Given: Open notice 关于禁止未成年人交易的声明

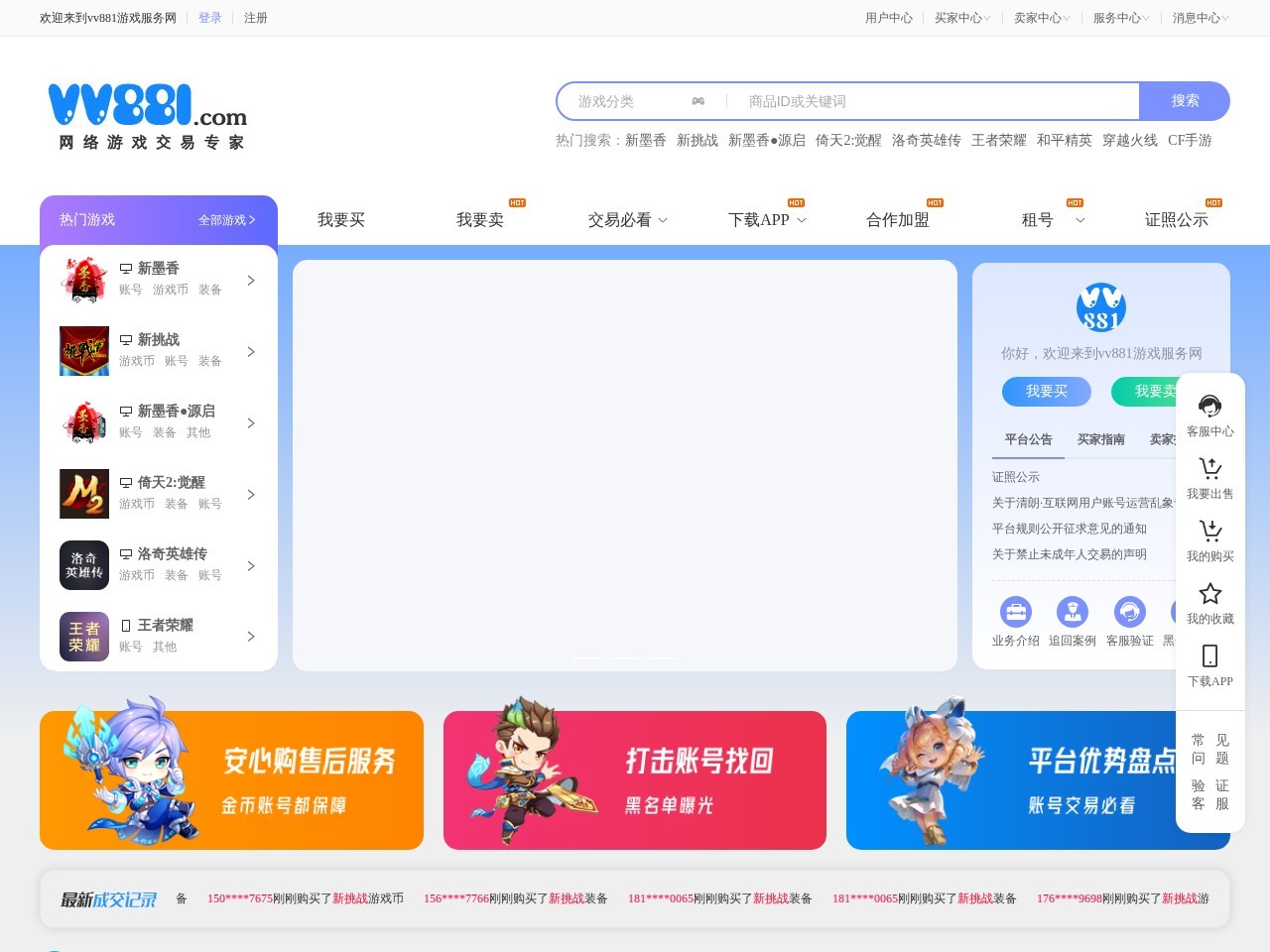Looking at the screenshot, I should tap(1070, 554).
